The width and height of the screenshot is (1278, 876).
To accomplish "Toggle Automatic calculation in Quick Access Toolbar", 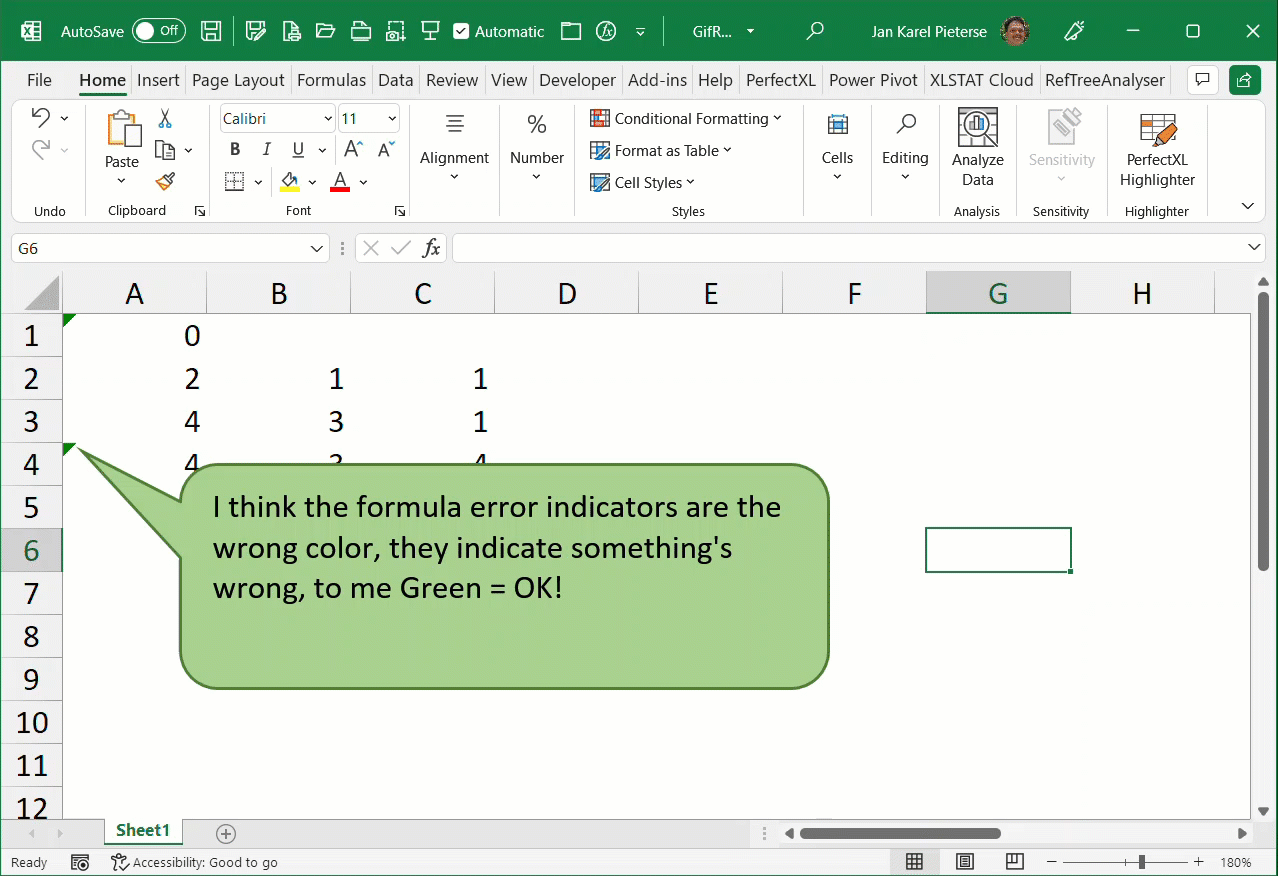I will click(x=497, y=31).
